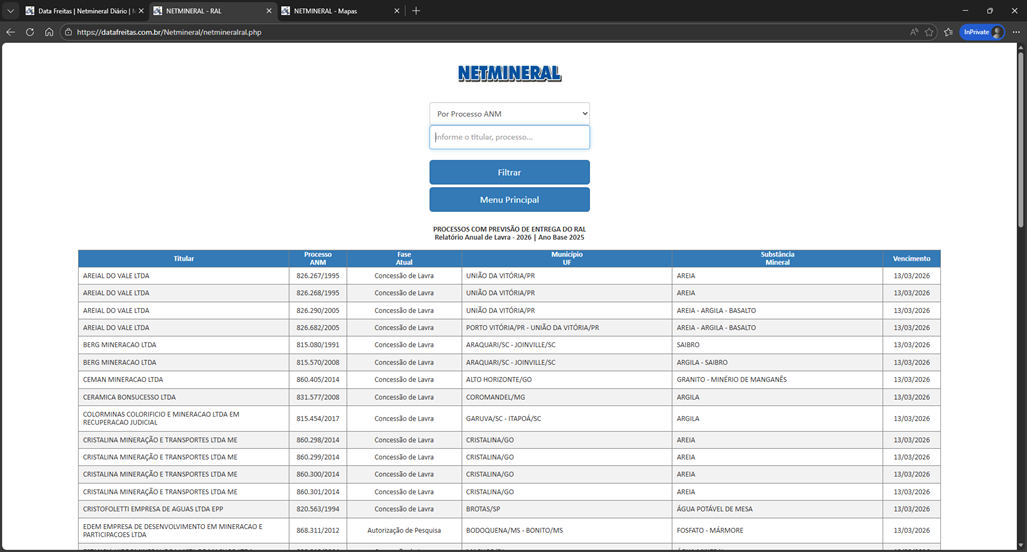Click the PROCESSOS COM PREVISÃO DE ENTREGA heading

(x=510, y=229)
